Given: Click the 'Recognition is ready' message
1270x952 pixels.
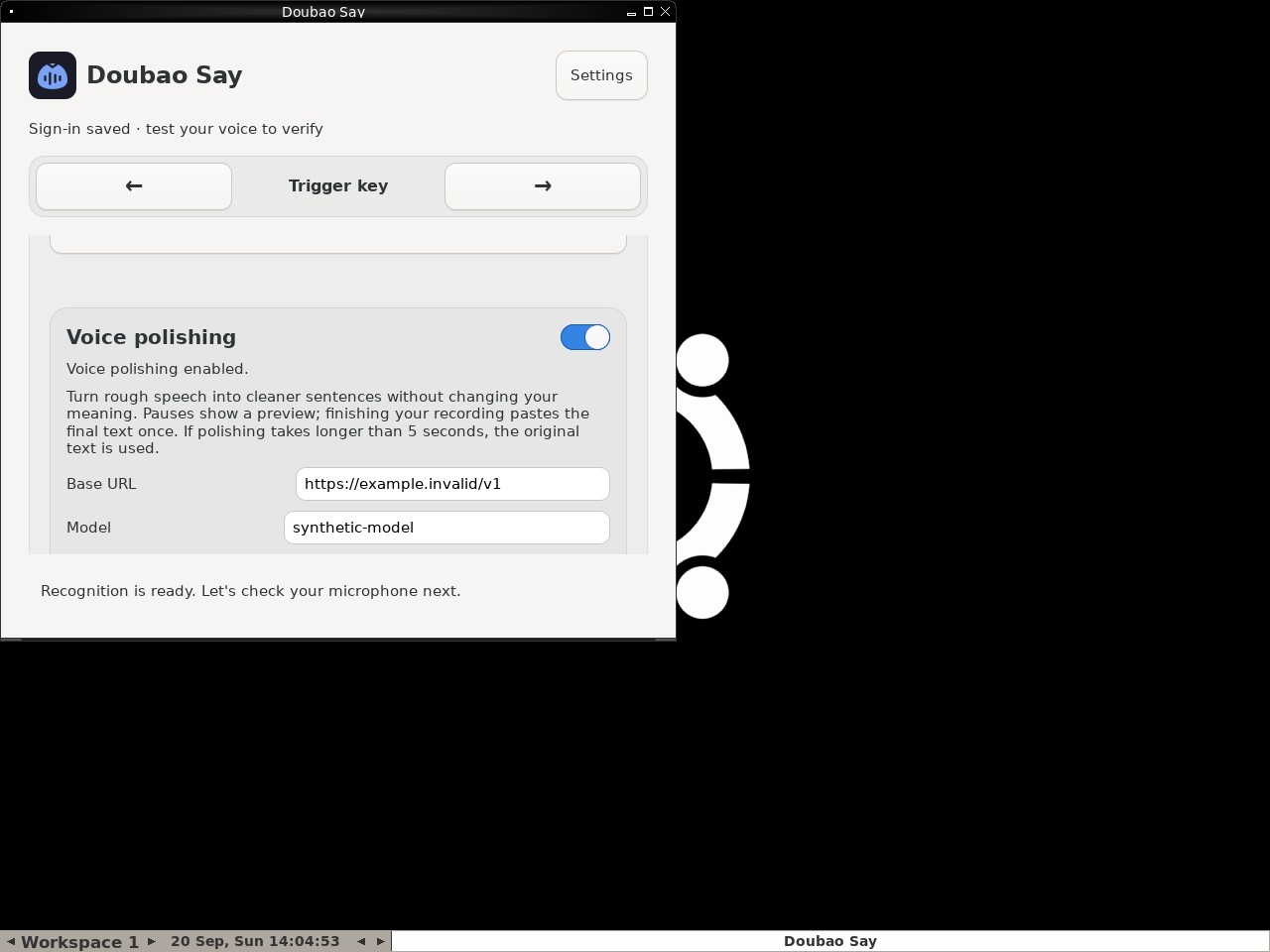Looking at the screenshot, I should coord(250,591).
